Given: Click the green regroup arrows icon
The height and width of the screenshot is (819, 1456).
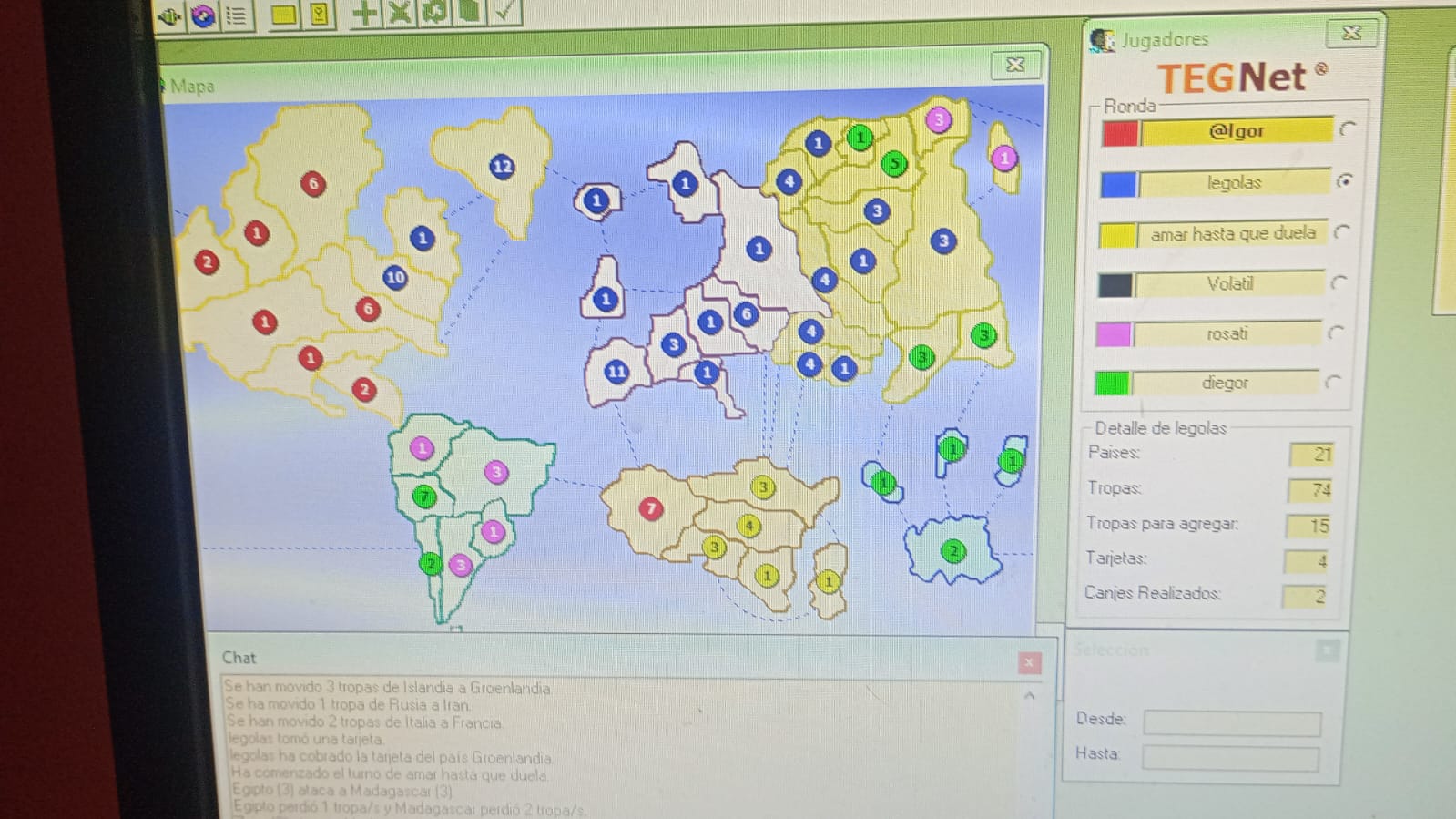Looking at the screenshot, I should coord(434,13).
